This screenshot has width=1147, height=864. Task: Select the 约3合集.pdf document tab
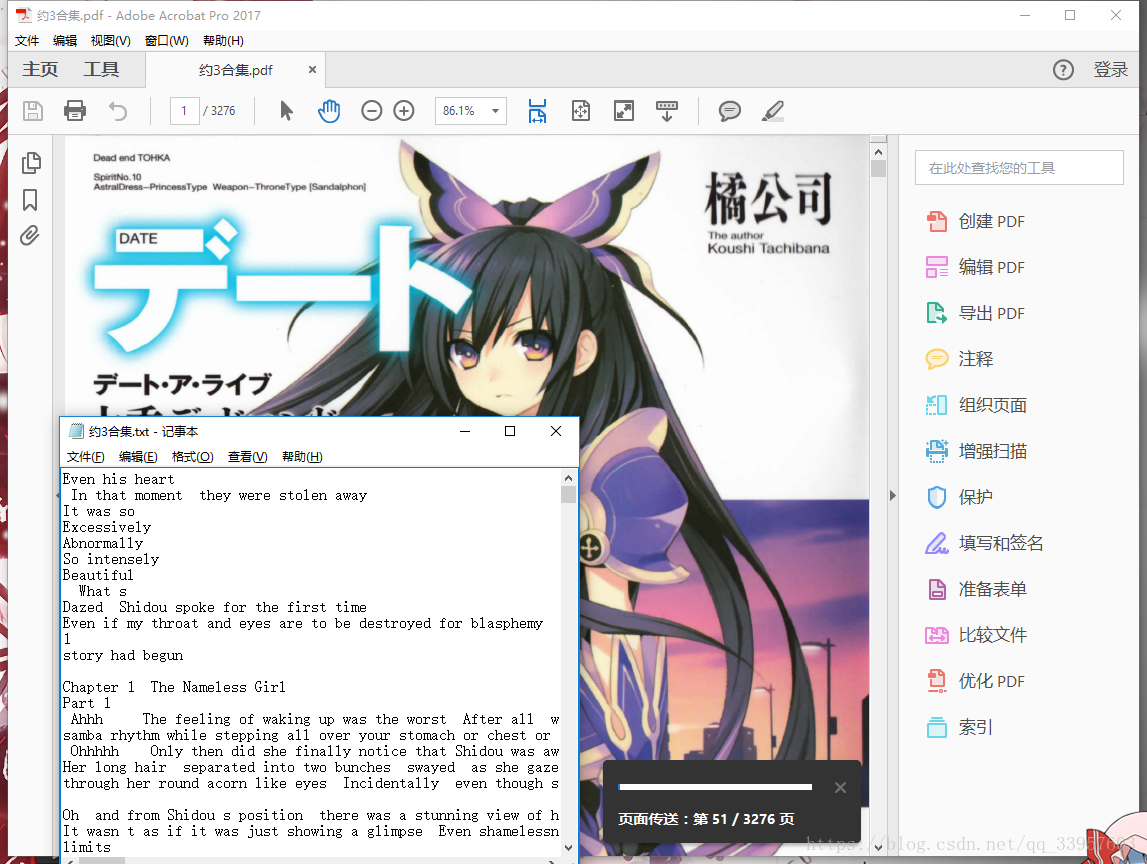click(x=236, y=70)
